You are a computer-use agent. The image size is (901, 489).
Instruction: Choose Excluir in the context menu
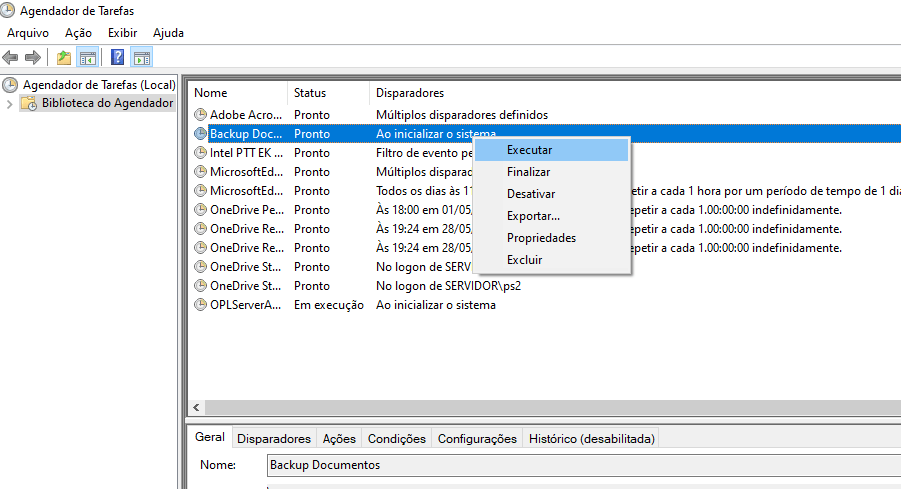pyautogui.click(x=551, y=260)
